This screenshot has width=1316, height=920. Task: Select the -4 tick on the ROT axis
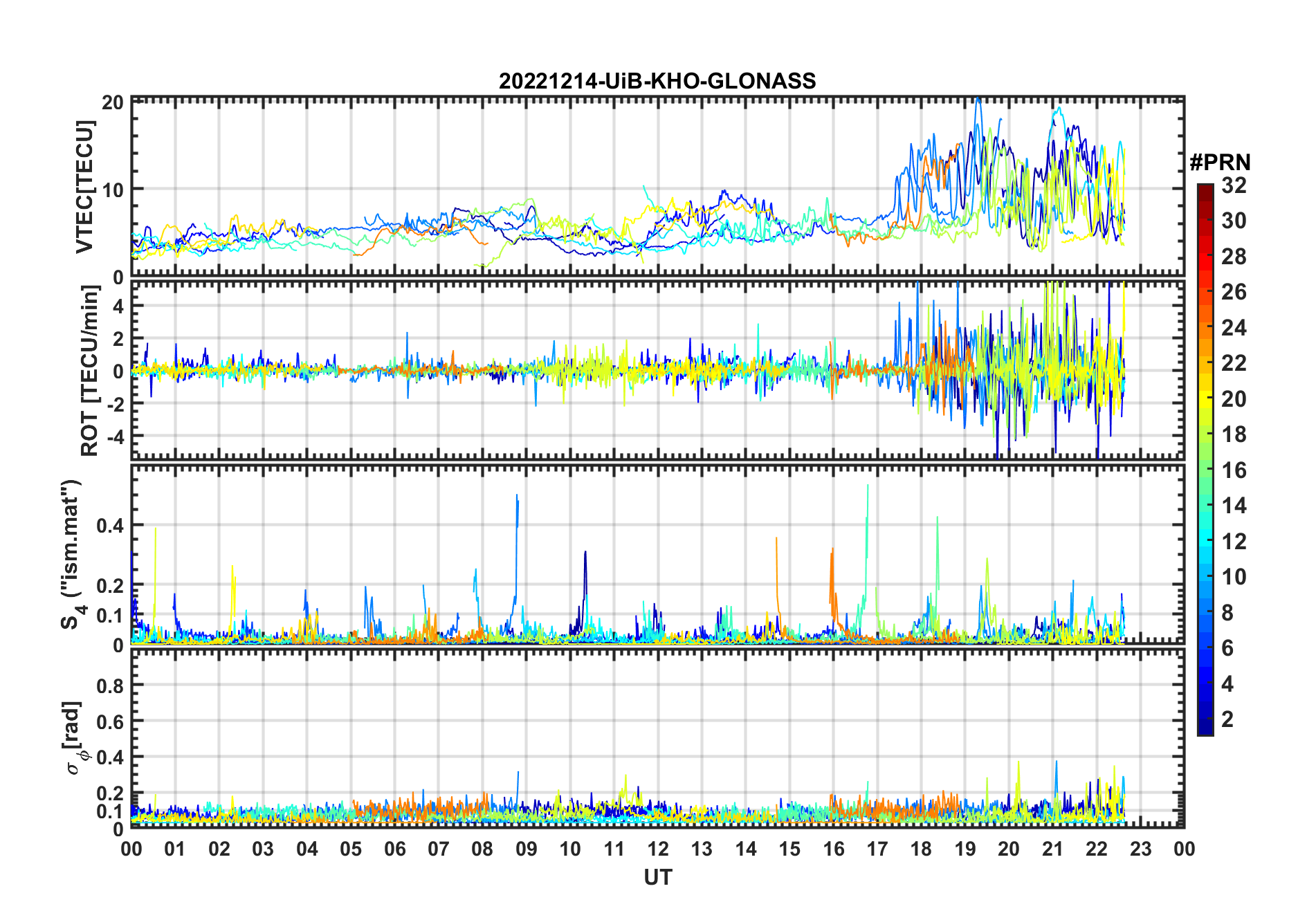[114, 436]
